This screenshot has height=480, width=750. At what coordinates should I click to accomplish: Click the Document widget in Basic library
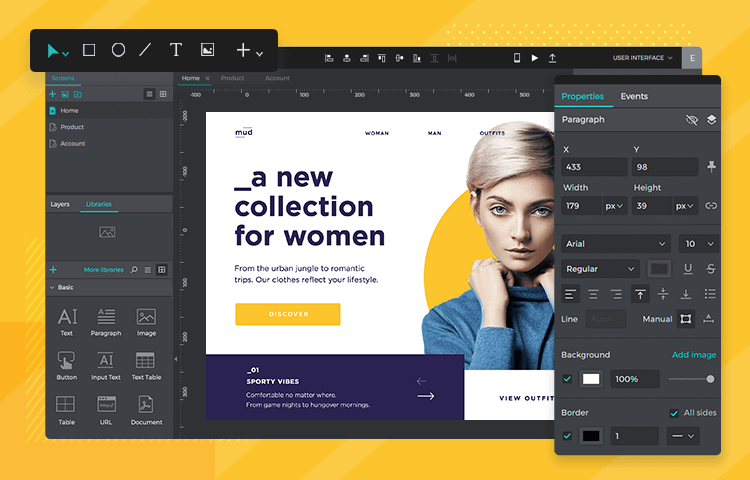(146, 408)
